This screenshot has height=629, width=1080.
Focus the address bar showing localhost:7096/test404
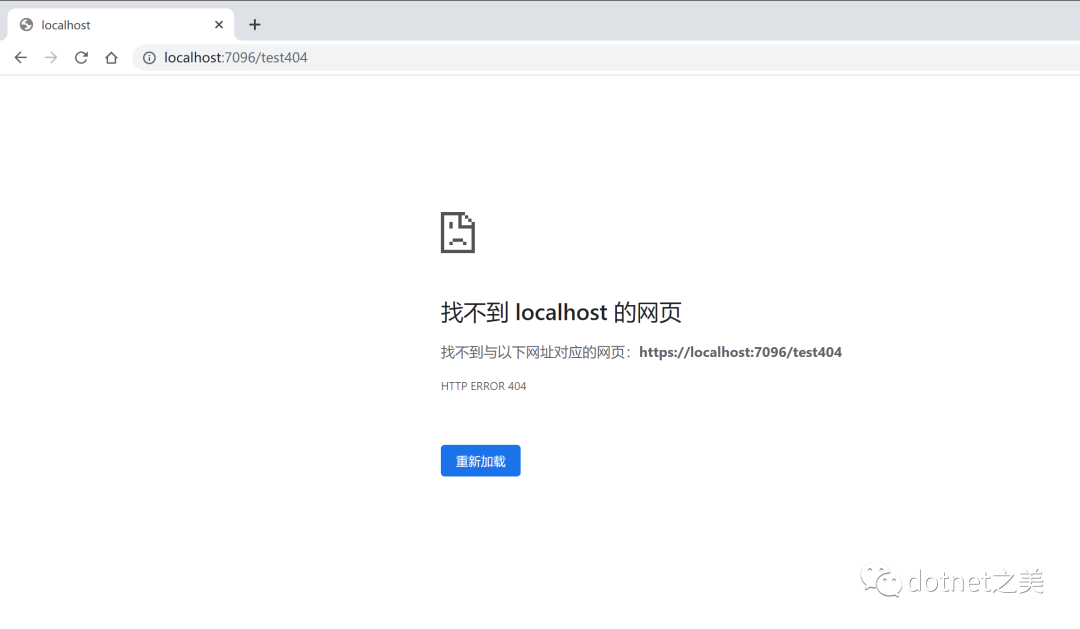[236, 58]
